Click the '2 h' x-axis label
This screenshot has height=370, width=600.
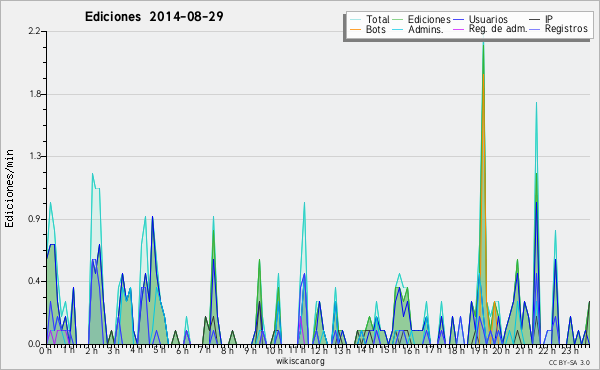(91, 350)
